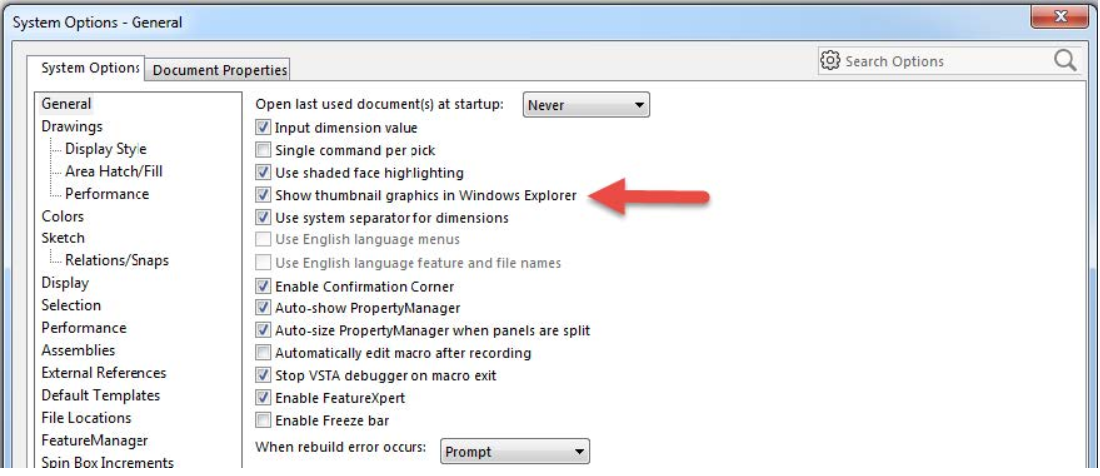1100x476 pixels.
Task: Uncheck Input dimension value checkbox
Action: [x=263, y=128]
